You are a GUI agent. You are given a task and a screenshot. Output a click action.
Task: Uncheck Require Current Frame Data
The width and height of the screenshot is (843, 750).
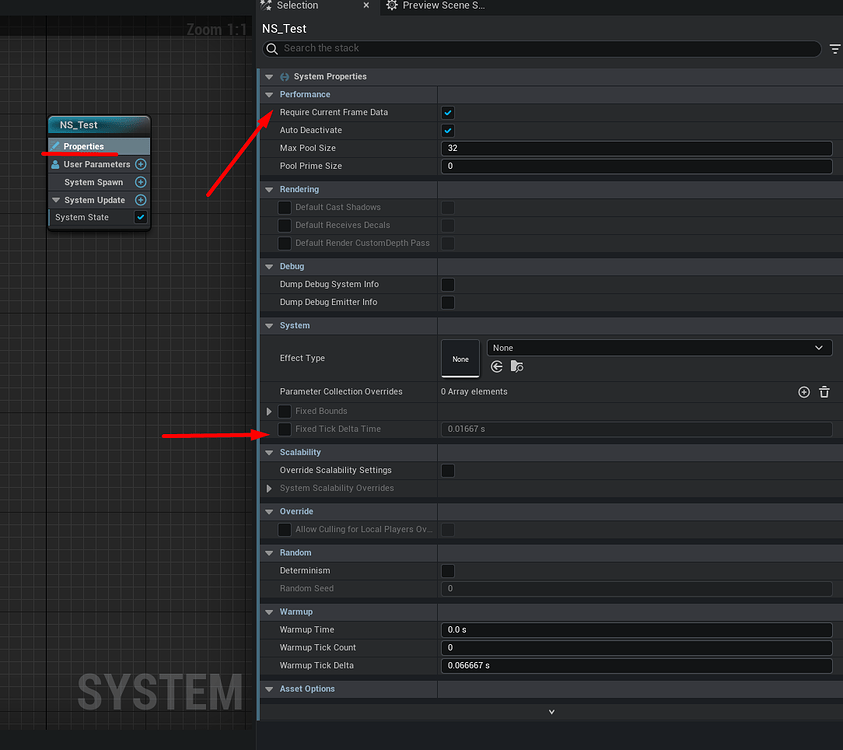tap(447, 112)
